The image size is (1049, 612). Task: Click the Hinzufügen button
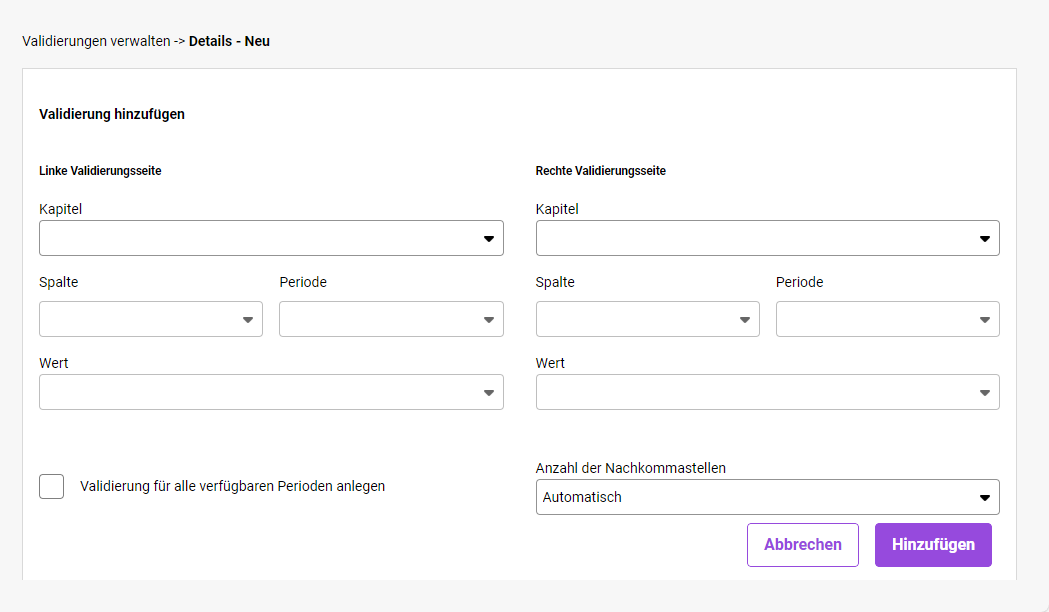(933, 544)
